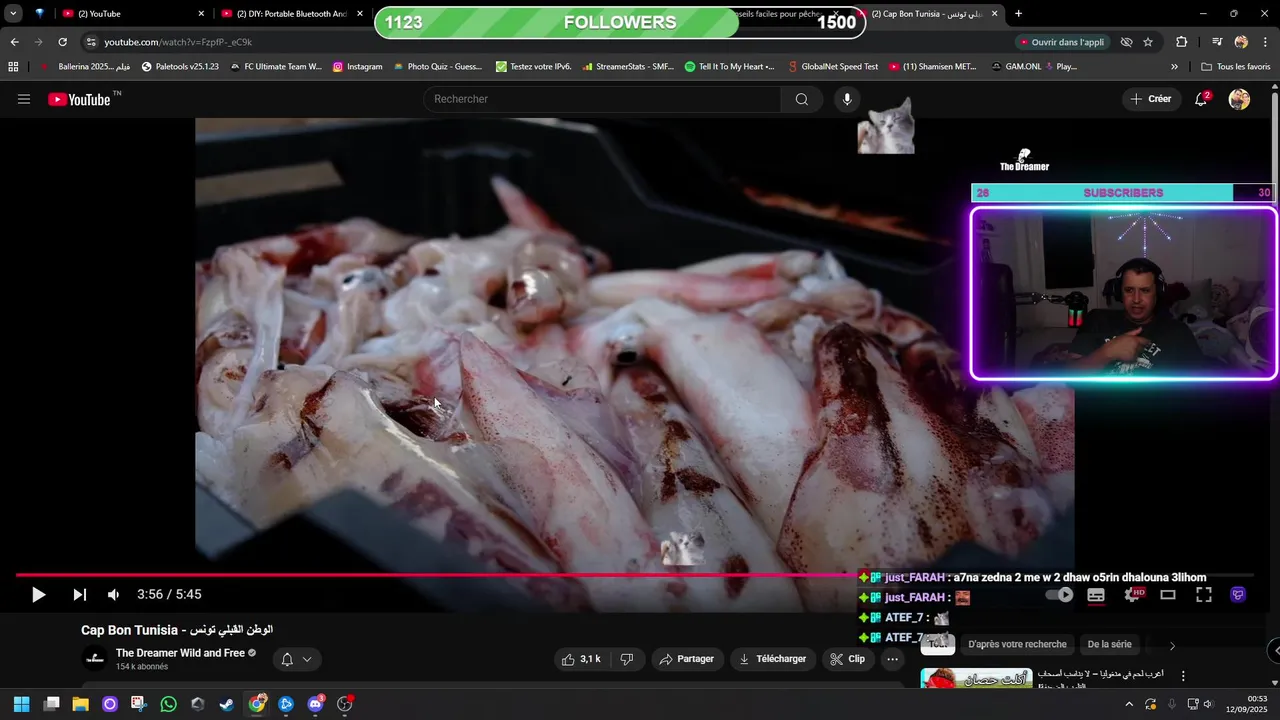This screenshot has height=720, width=1280.
Task: Open the Instagram bookmark
Action: point(357,67)
